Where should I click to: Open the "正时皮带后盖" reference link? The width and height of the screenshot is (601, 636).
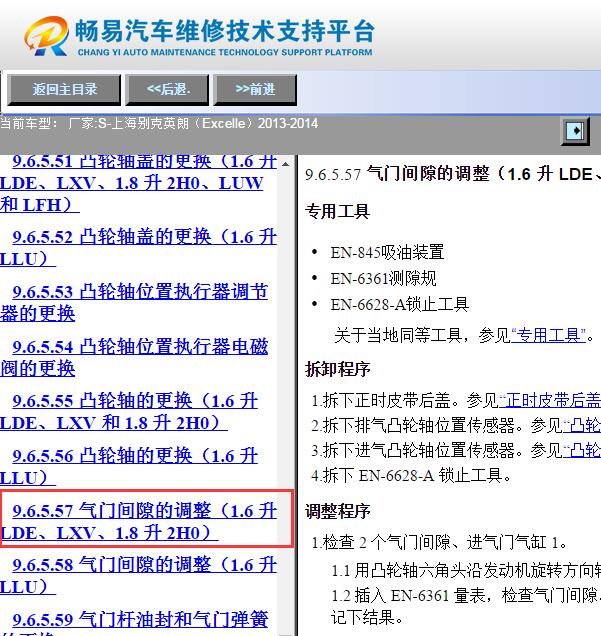pos(550,401)
